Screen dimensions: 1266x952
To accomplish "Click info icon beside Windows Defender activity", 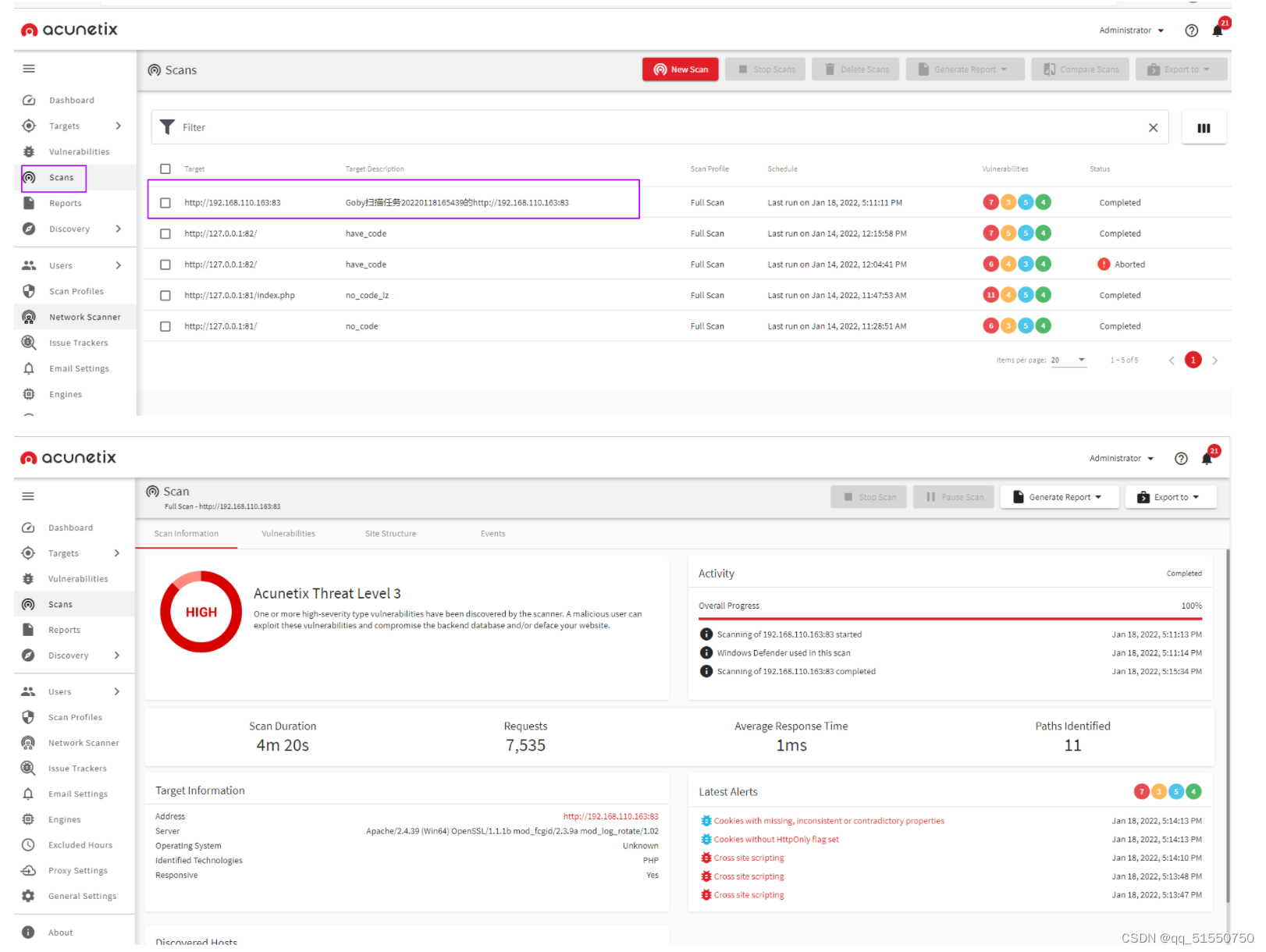I will point(706,652).
